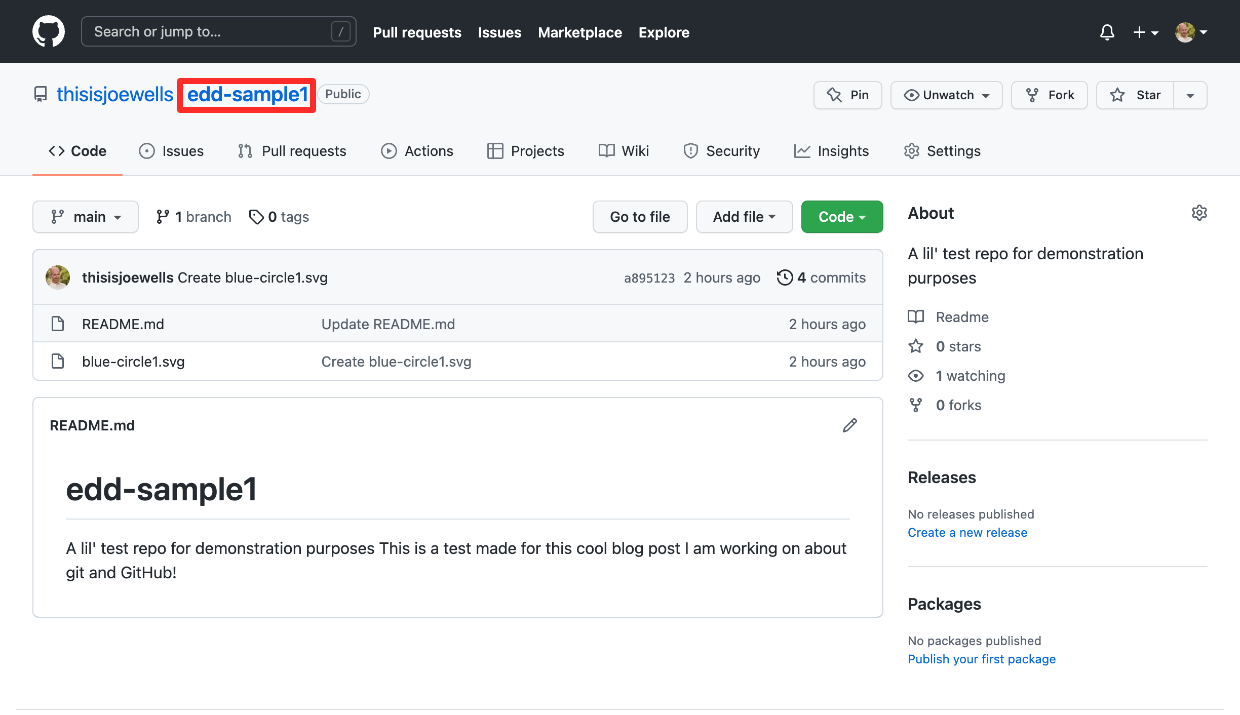Follow the Create a new release link
Screen dimensions: 1240x715
(x=967, y=533)
